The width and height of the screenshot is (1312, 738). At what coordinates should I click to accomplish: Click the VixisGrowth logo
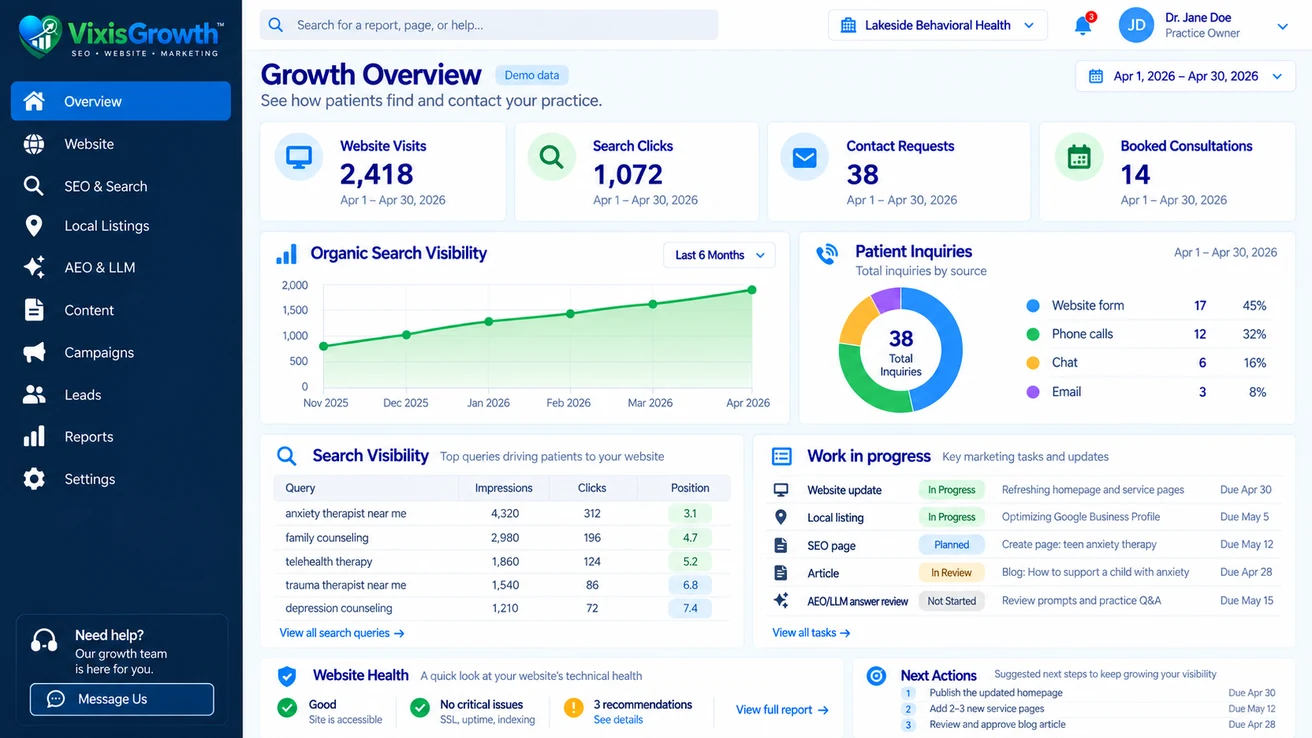pyautogui.click(x=121, y=37)
